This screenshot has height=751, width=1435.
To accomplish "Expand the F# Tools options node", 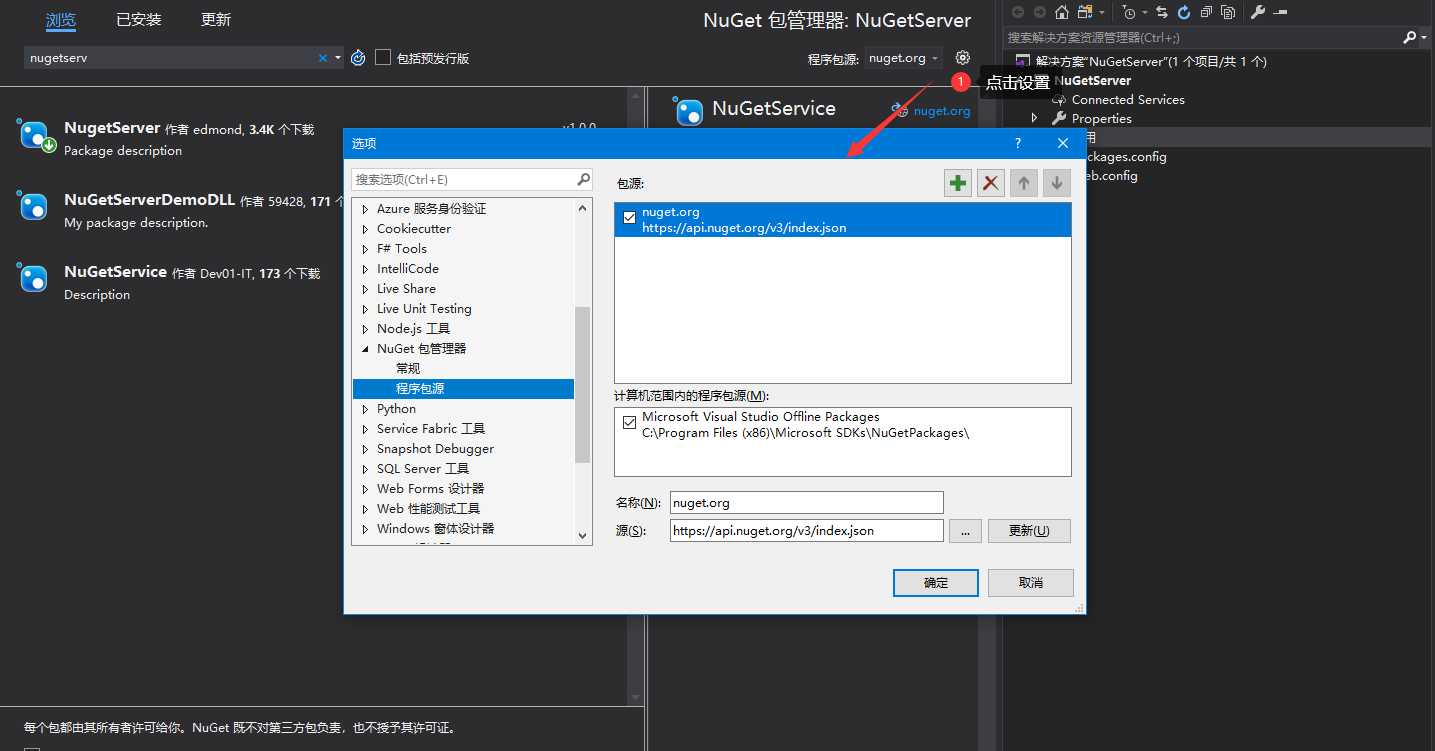I will 365,249.
